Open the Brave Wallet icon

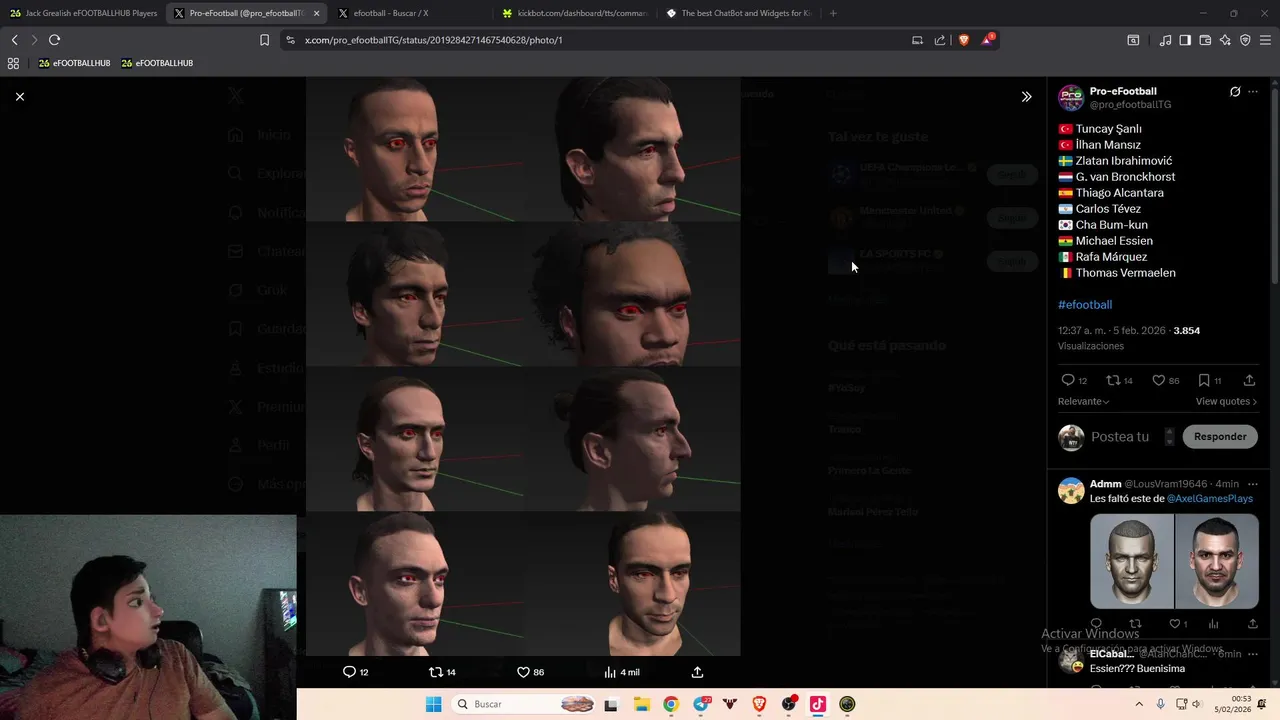pyautogui.click(x=1205, y=40)
